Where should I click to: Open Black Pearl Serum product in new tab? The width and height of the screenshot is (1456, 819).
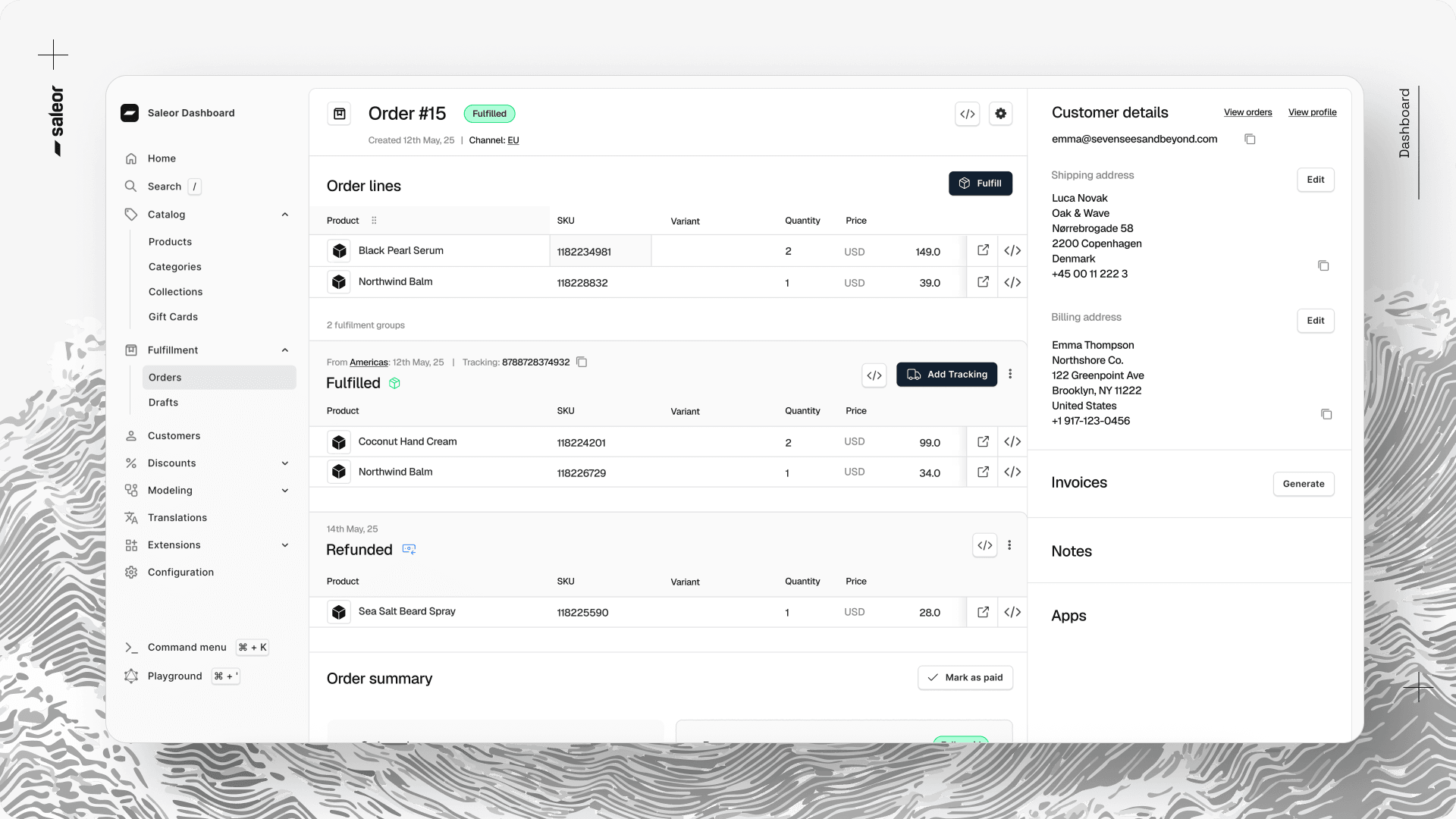(x=983, y=250)
